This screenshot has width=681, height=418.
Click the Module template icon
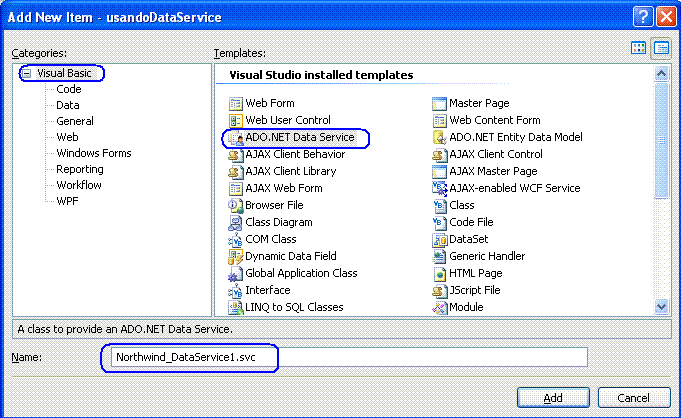click(439, 307)
